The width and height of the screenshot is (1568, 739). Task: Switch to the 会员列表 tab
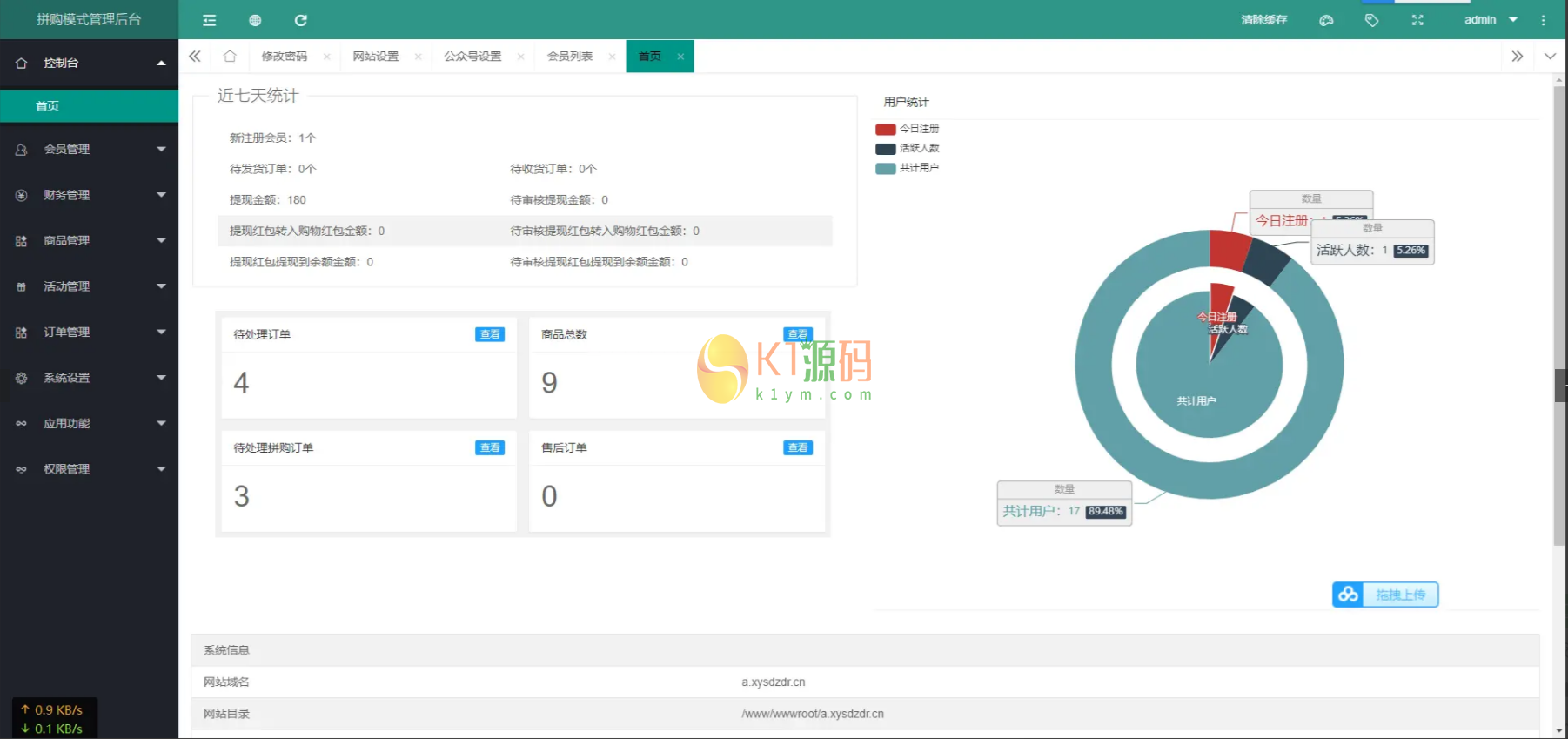point(569,57)
